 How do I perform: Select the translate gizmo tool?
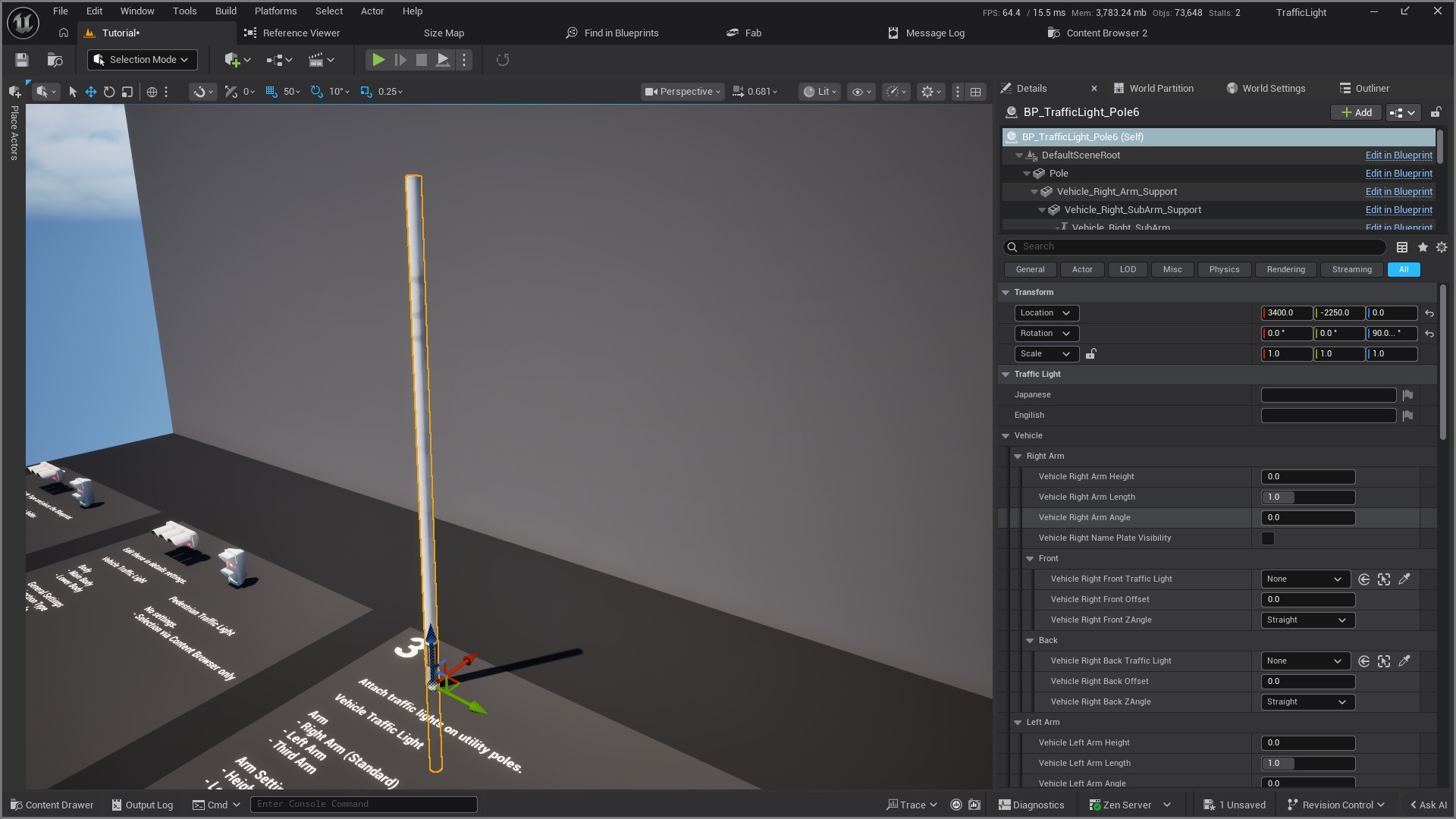tap(90, 92)
